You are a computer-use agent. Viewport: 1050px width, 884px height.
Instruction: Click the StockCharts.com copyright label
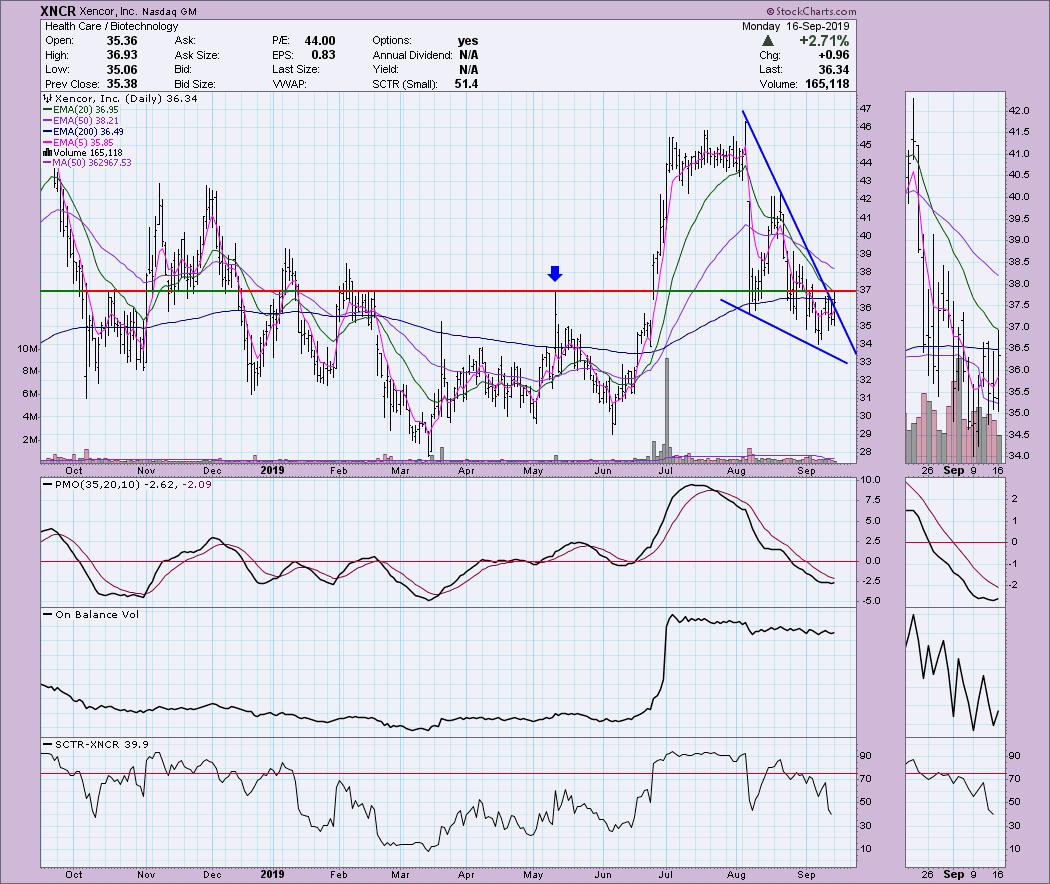coord(811,11)
